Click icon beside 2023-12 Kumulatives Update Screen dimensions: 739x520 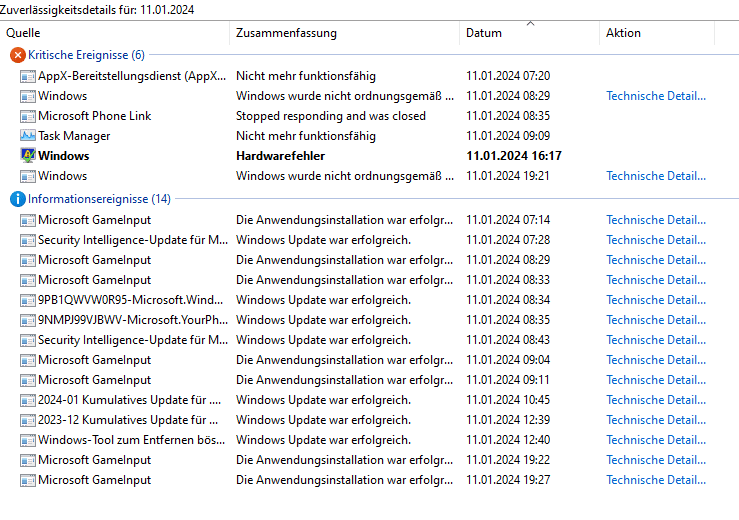pos(28,421)
